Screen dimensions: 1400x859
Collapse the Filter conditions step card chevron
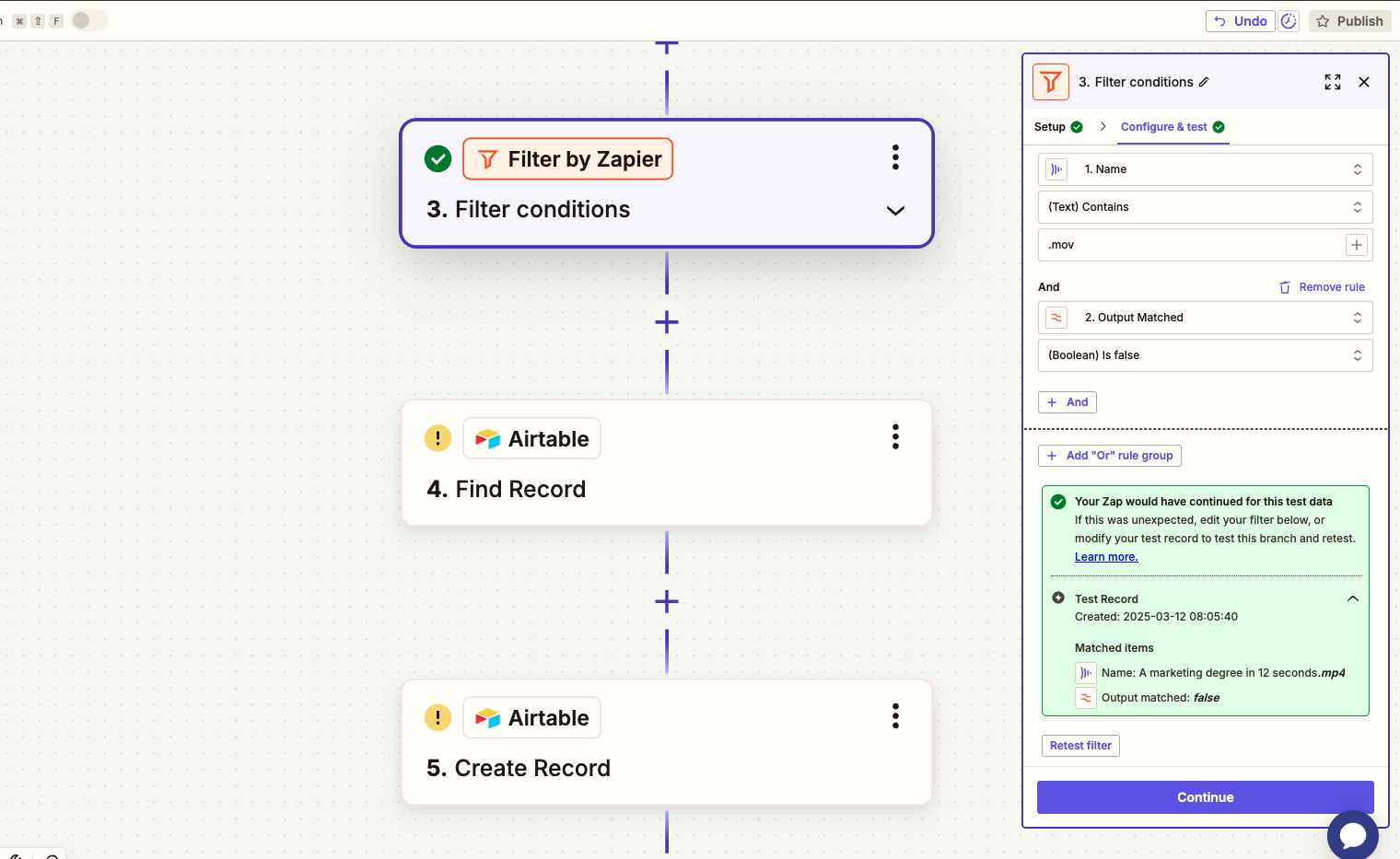click(x=895, y=211)
